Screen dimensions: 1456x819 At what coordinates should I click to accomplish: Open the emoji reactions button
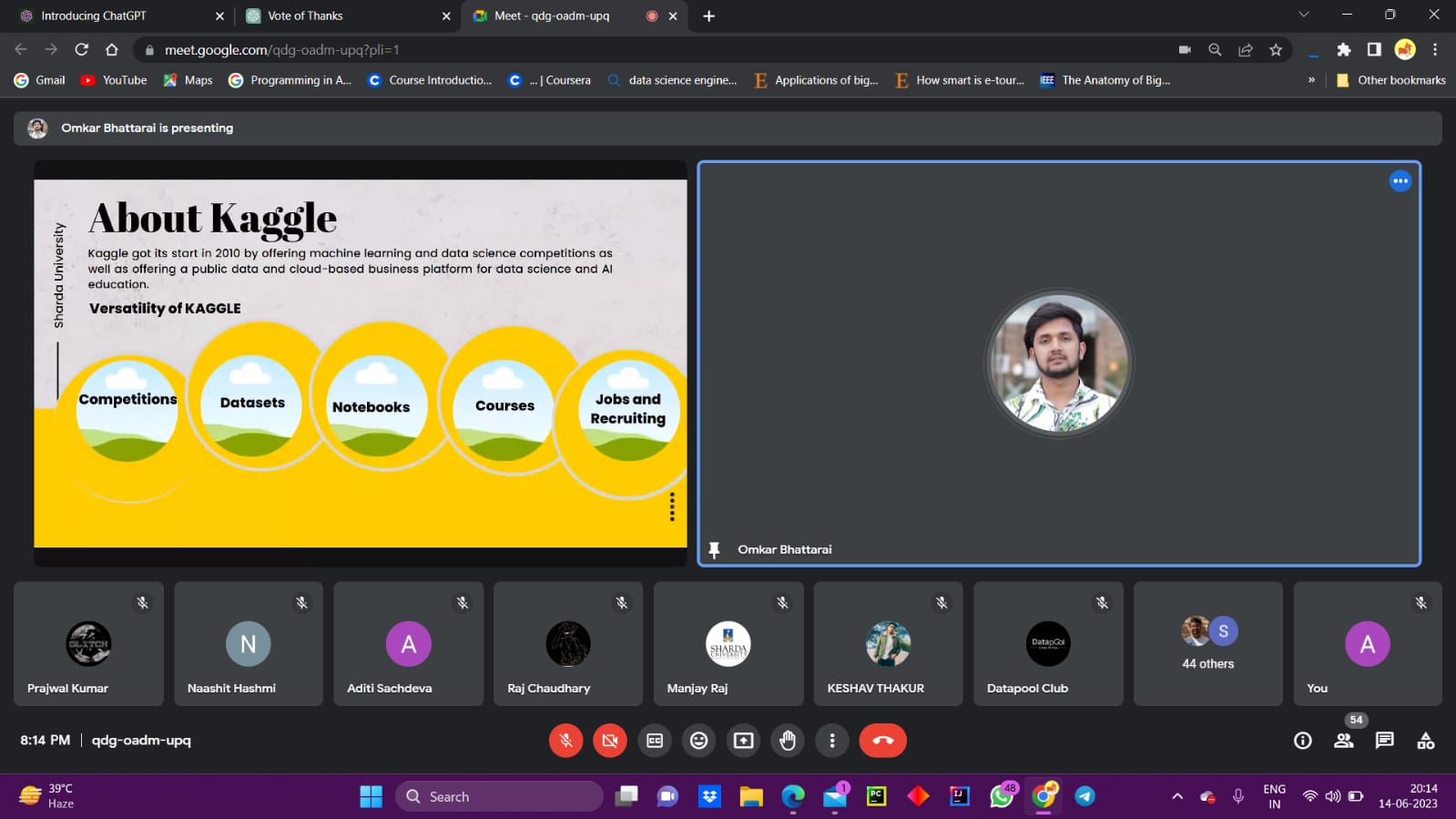(x=698, y=741)
